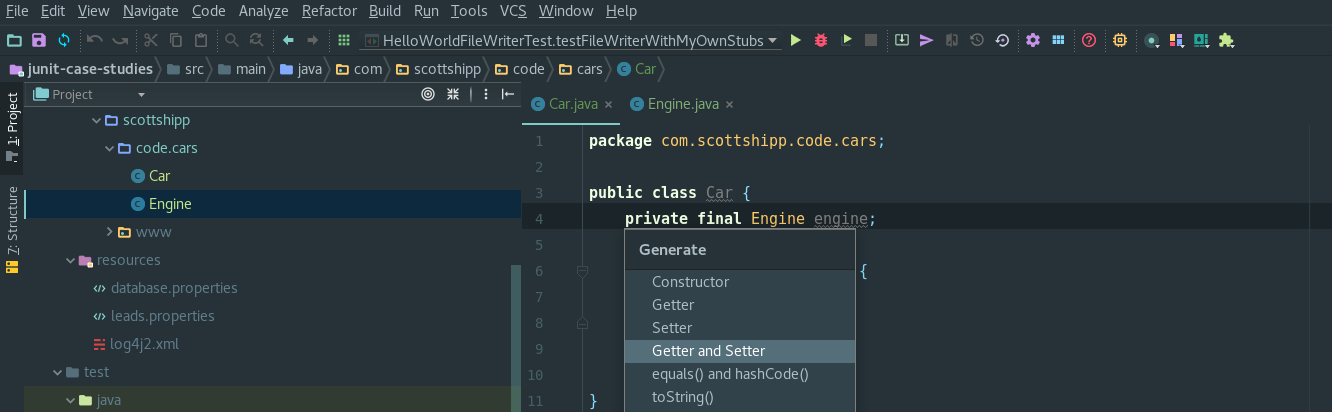This screenshot has width=1332, height=412.
Task: Navigate forward with the right arrow icon
Action: click(313, 40)
